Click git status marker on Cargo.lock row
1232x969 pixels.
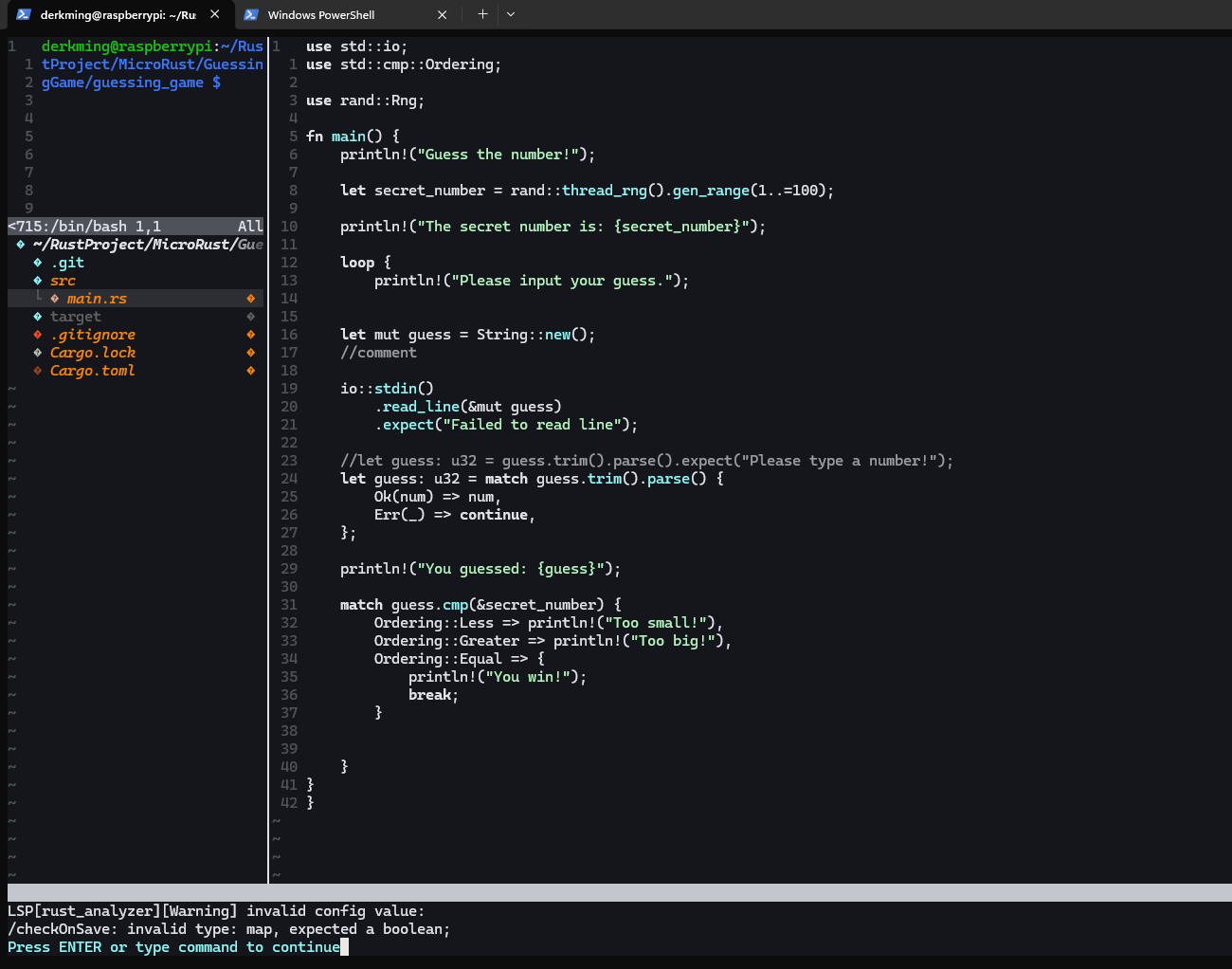point(251,353)
